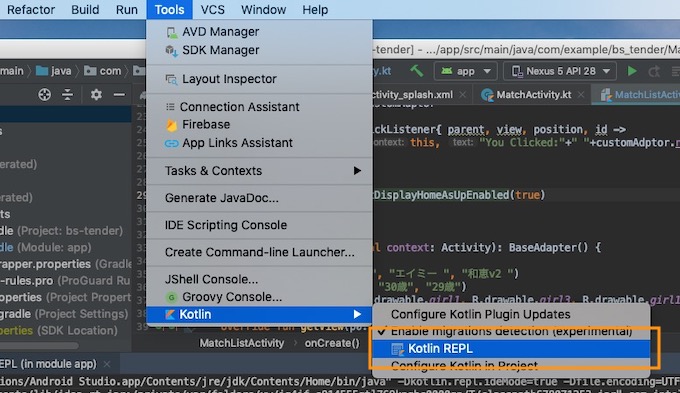This screenshot has width=680, height=393.
Task: Click the locate target crosshair icon
Action: [x=44, y=95]
